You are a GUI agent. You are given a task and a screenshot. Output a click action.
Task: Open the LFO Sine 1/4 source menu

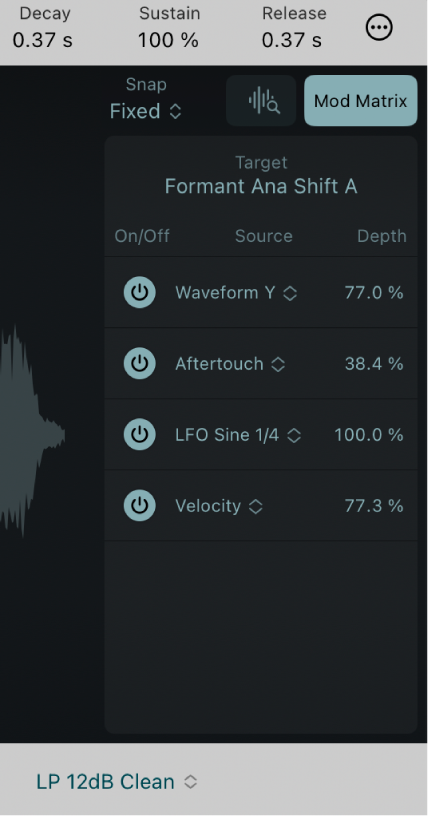[x=238, y=435]
